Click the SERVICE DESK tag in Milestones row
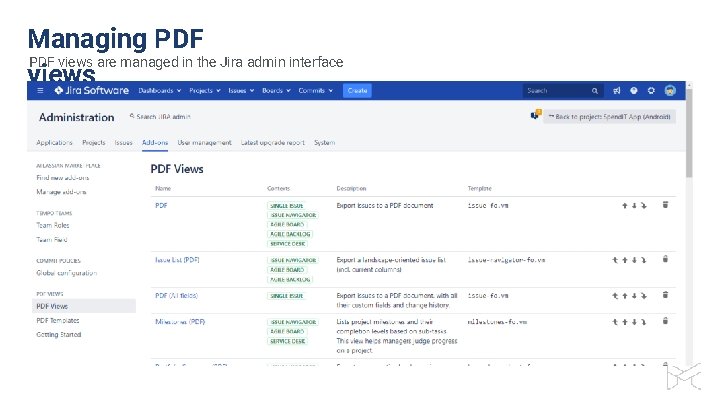 (x=287, y=341)
